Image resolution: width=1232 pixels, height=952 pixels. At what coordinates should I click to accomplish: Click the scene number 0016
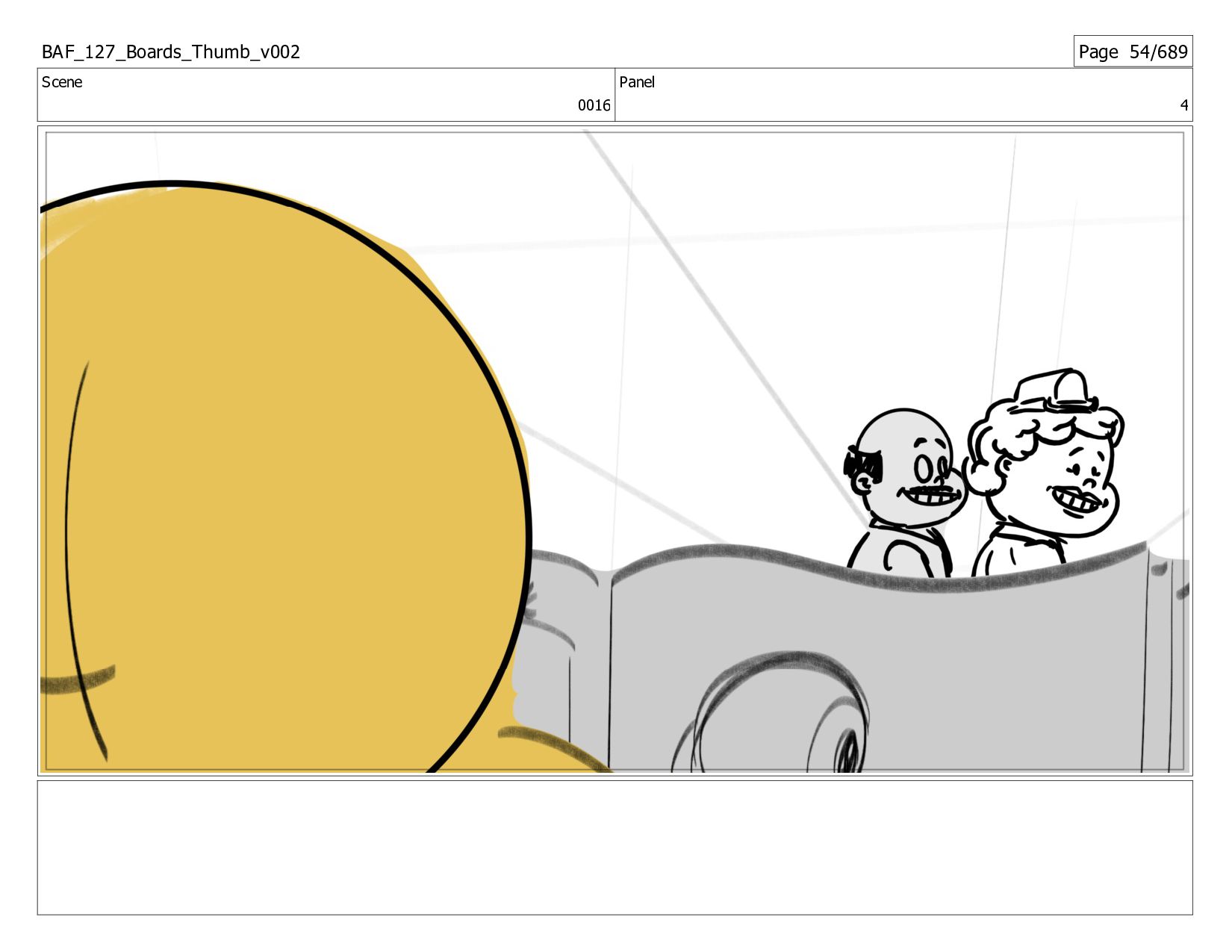click(594, 105)
